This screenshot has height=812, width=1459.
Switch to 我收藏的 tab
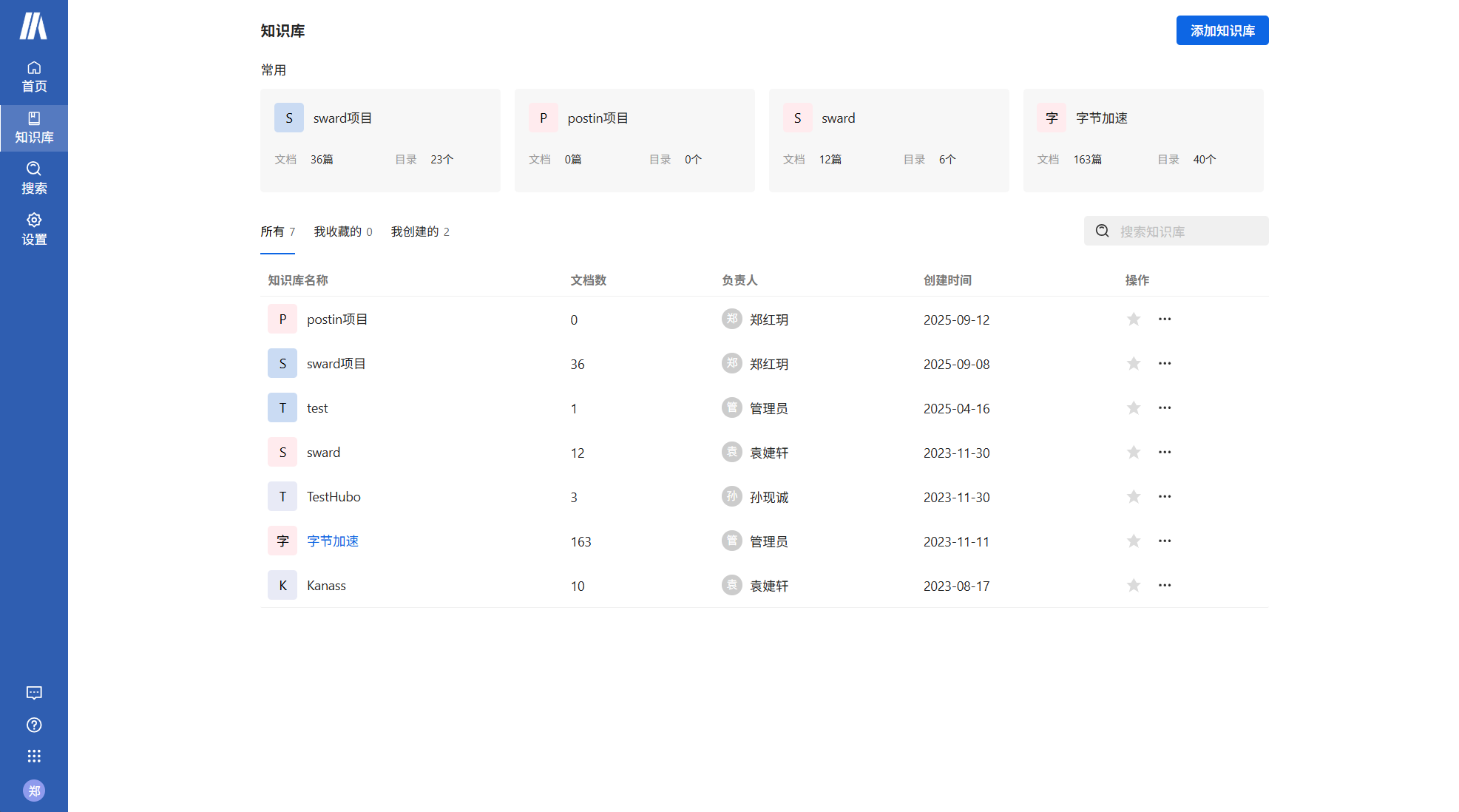click(342, 232)
